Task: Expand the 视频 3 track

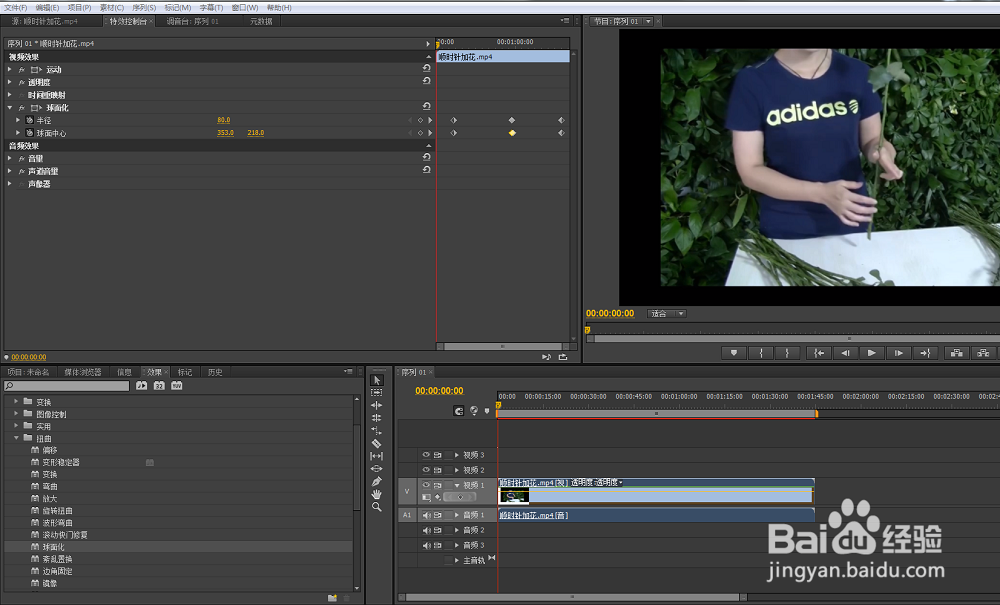Action: (x=457, y=455)
